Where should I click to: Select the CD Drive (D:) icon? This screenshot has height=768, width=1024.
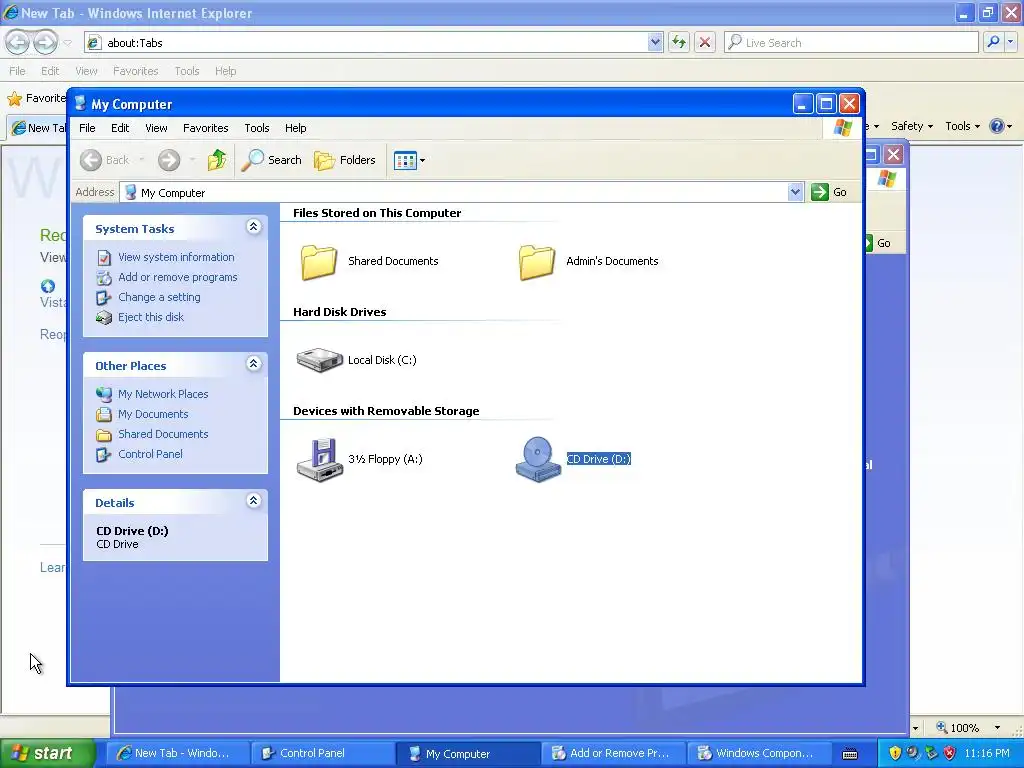(538, 460)
